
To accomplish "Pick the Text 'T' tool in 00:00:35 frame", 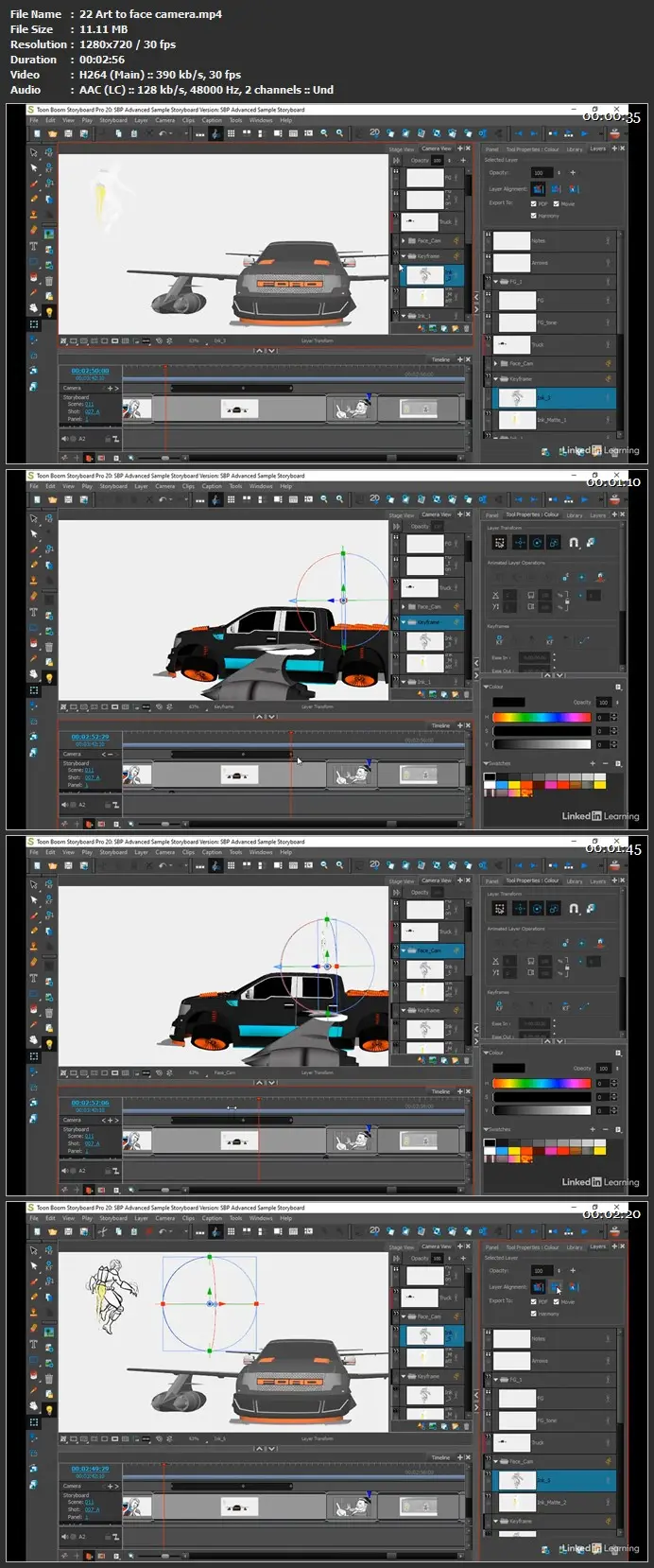I will (x=34, y=246).
